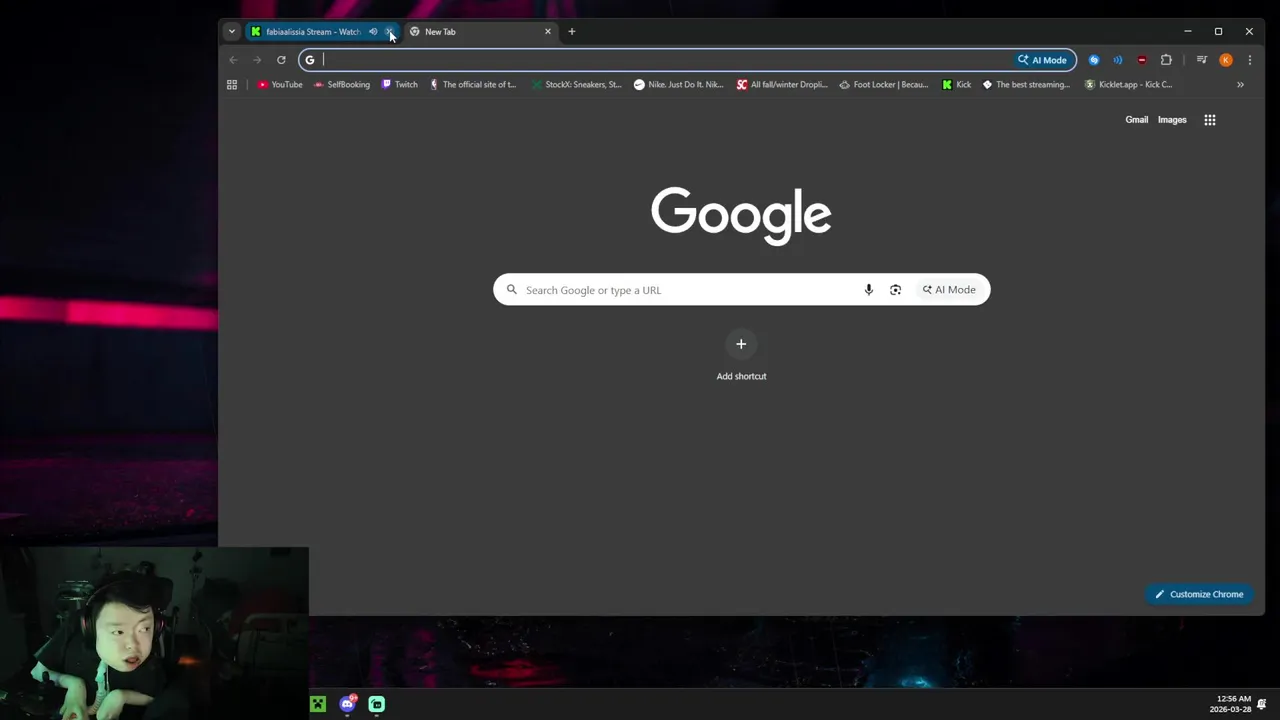Open the media control toolbar icon

click(1202, 60)
